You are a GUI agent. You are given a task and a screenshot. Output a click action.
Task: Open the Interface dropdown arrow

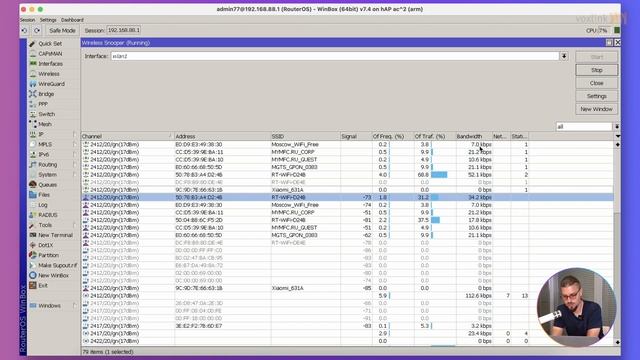564,56
